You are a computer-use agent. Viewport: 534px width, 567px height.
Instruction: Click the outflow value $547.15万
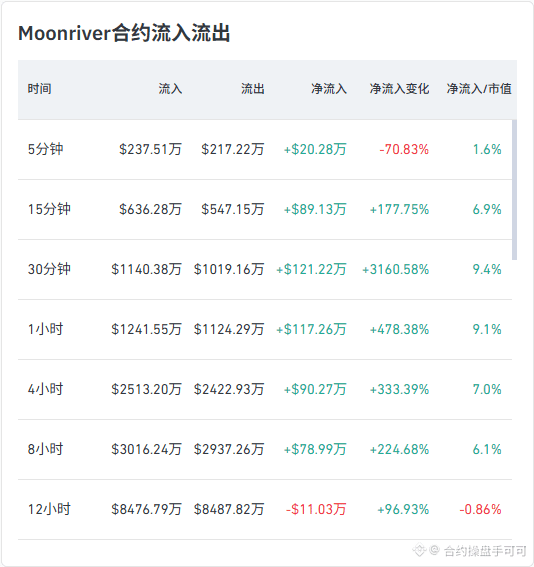pos(233,209)
